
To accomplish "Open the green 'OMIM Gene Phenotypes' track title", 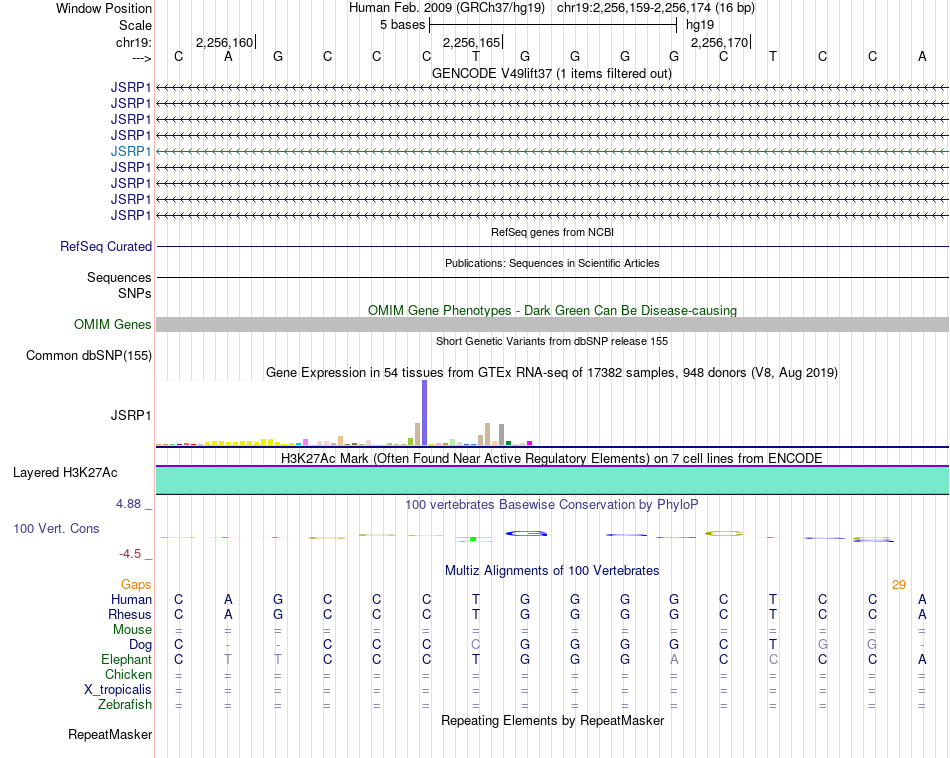I will coord(552,310).
